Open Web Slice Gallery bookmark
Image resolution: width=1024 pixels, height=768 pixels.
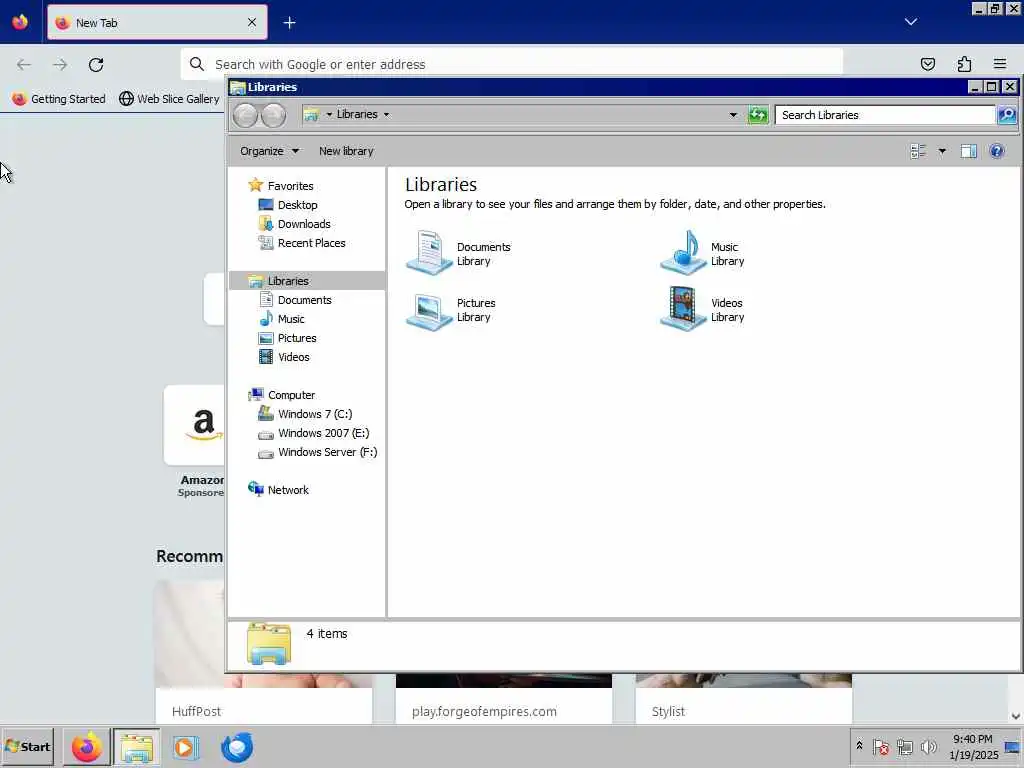tap(169, 99)
